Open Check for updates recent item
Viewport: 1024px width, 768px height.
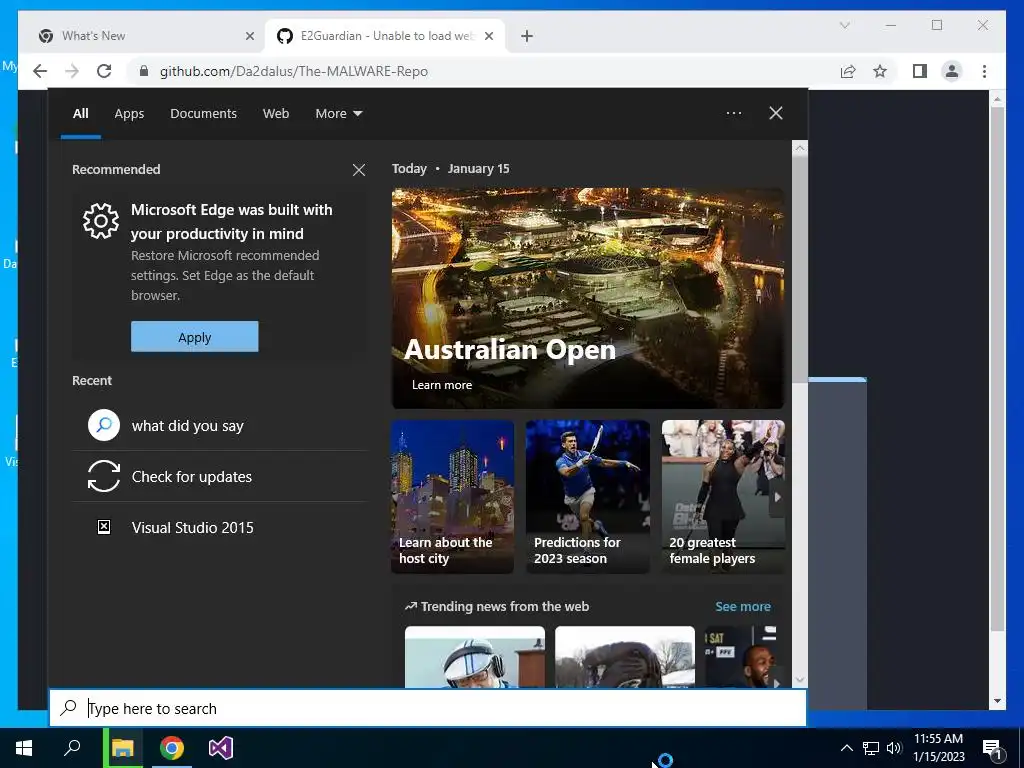point(219,477)
